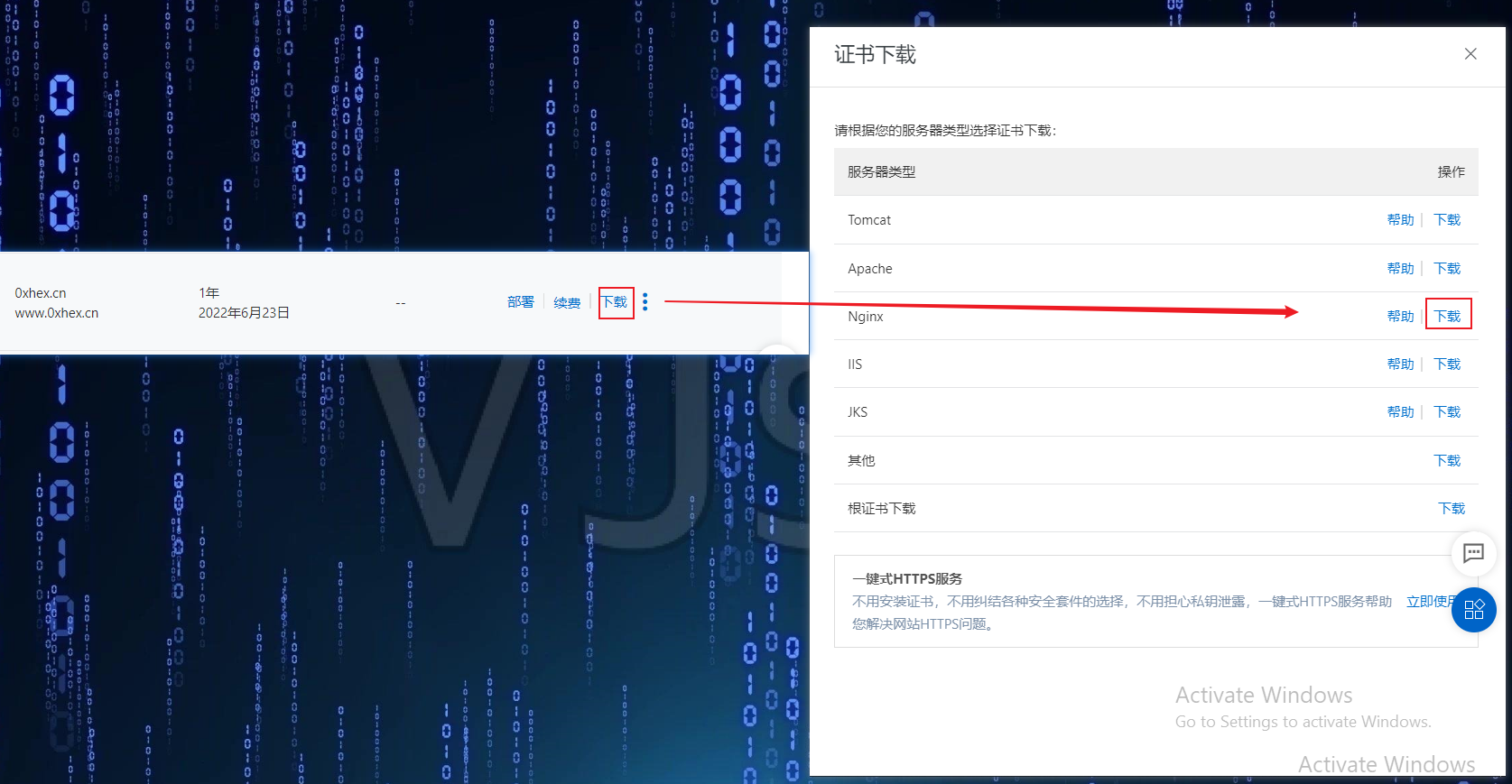Download the Apache certificate

tap(1447, 269)
